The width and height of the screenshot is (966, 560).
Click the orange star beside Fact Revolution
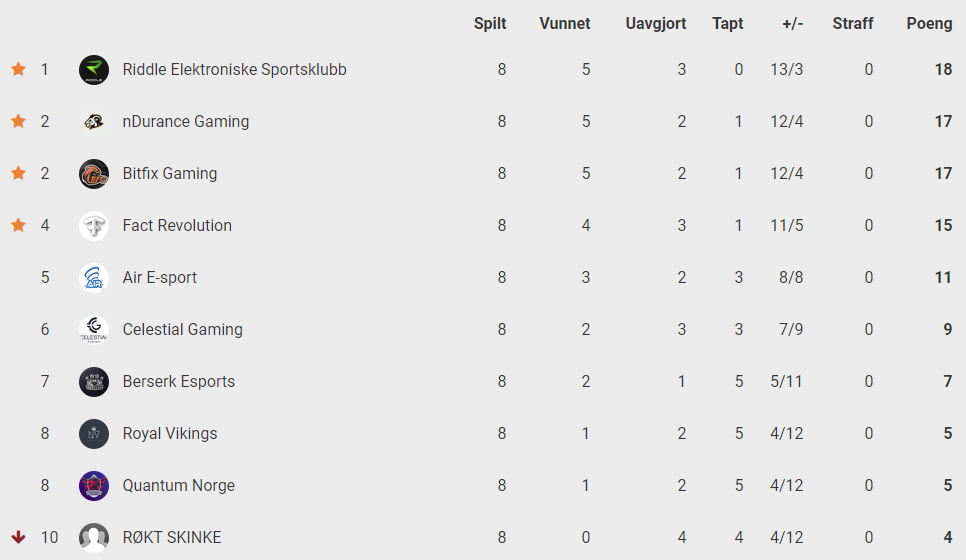pos(18,225)
